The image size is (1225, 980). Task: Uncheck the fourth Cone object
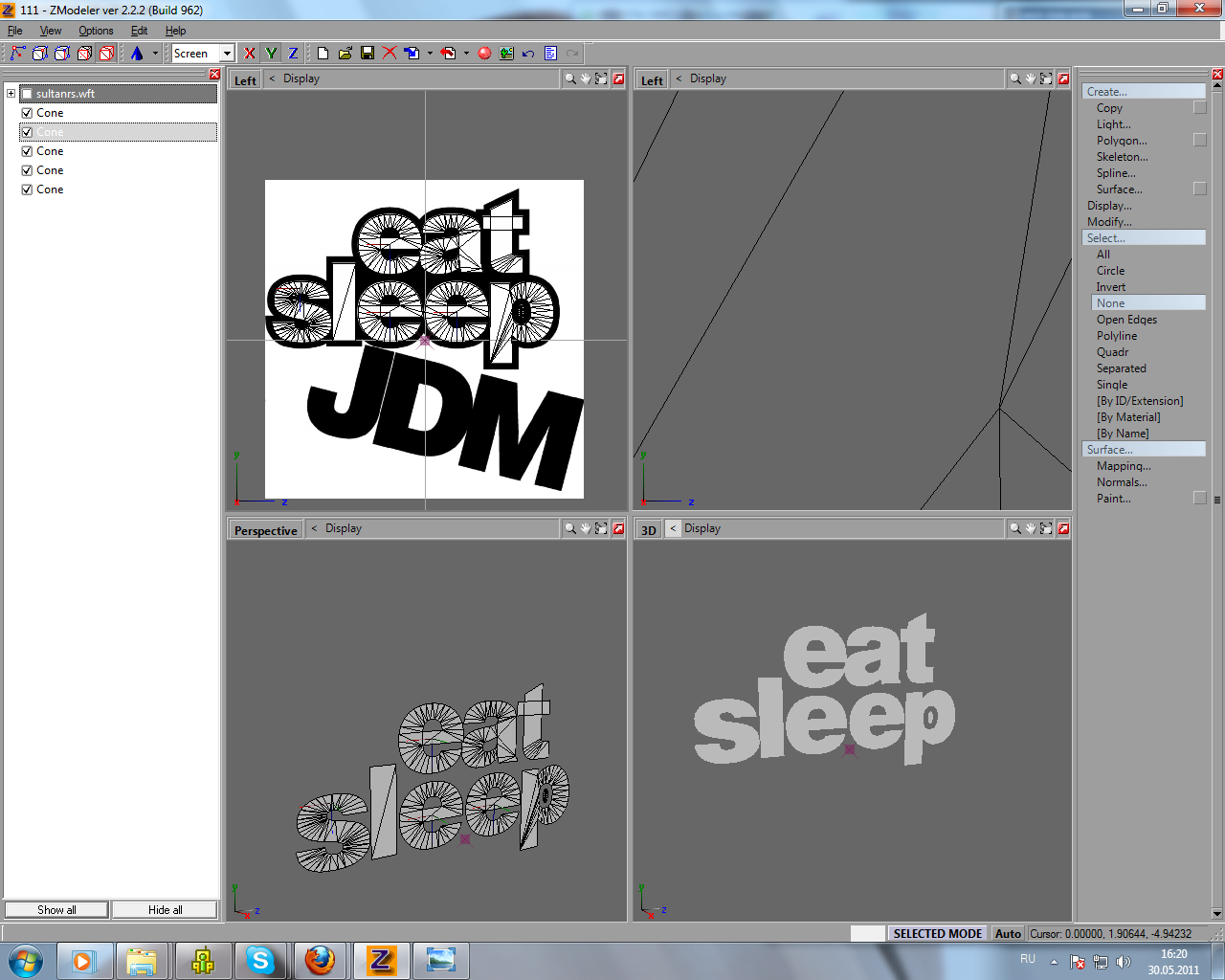click(27, 170)
